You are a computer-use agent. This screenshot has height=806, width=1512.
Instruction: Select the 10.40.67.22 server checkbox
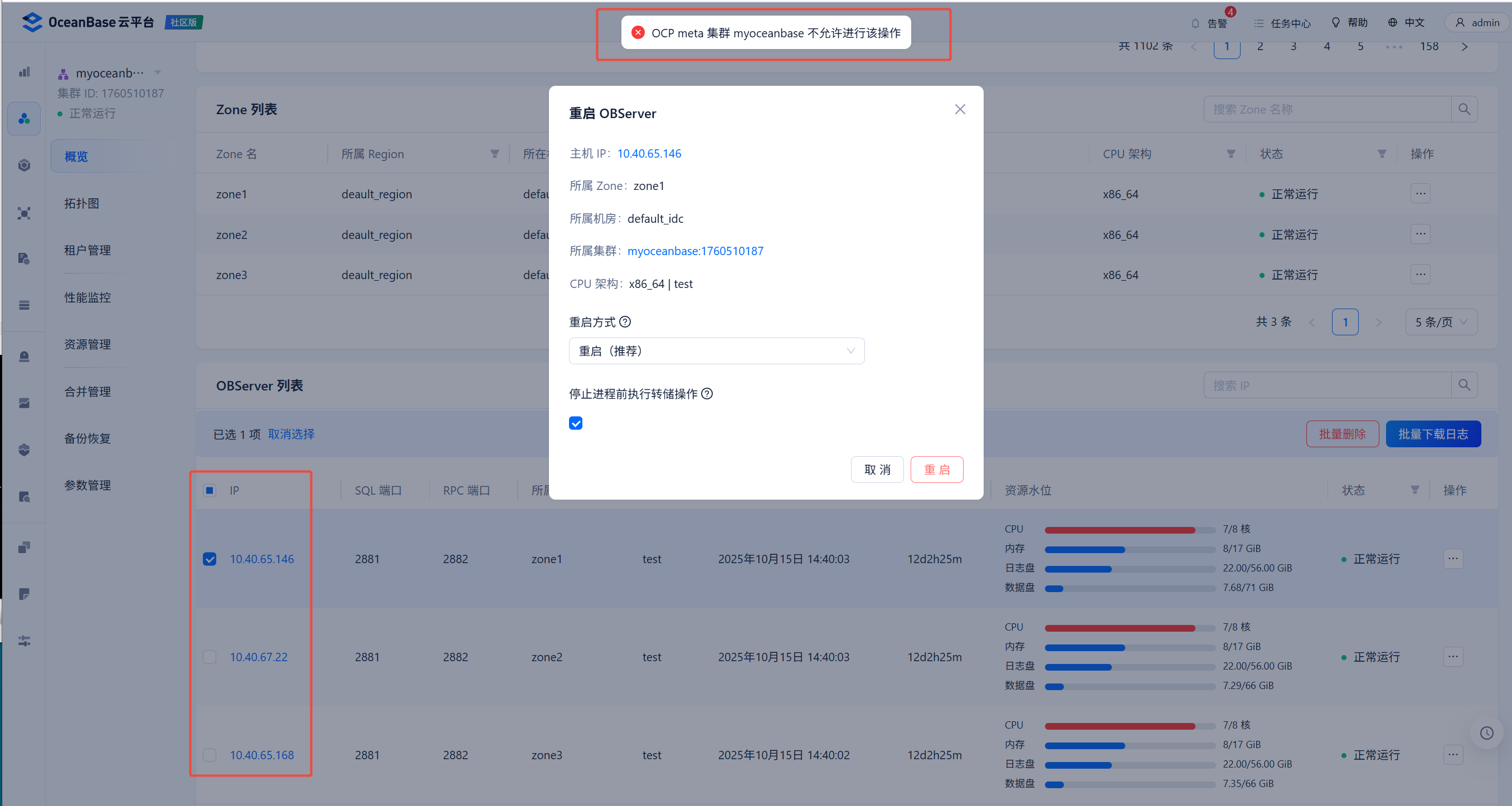click(210, 657)
